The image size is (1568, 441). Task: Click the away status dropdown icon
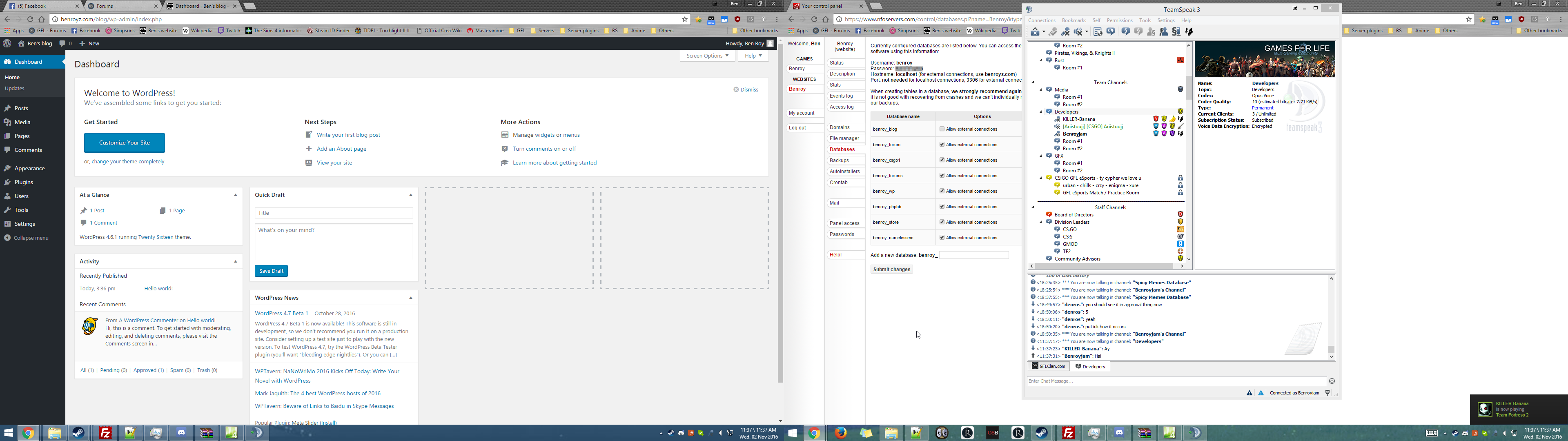click(x=1044, y=32)
